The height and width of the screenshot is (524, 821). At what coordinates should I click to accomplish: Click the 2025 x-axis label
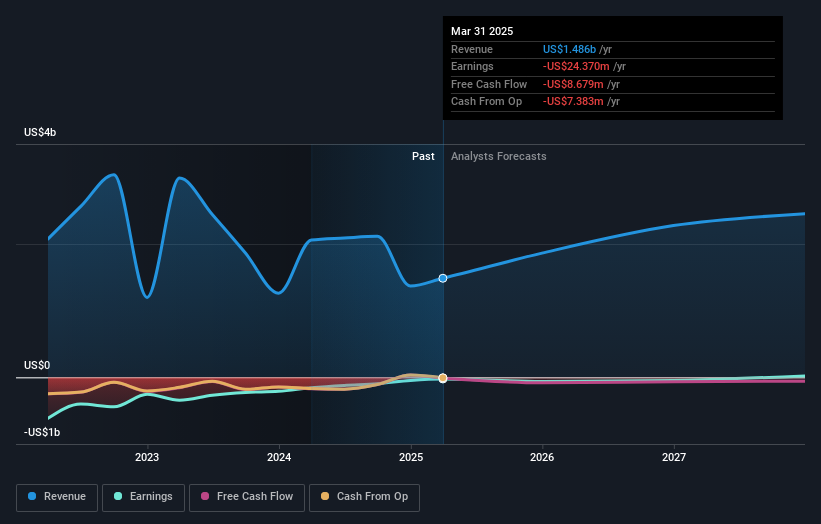(411, 458)
